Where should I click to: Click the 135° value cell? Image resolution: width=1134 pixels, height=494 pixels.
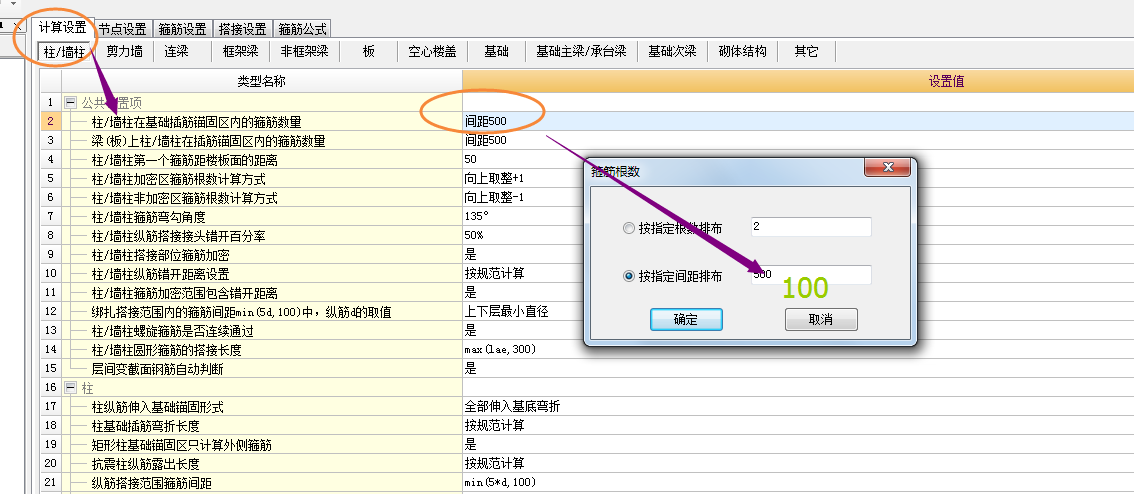click(x=477, y=216)
